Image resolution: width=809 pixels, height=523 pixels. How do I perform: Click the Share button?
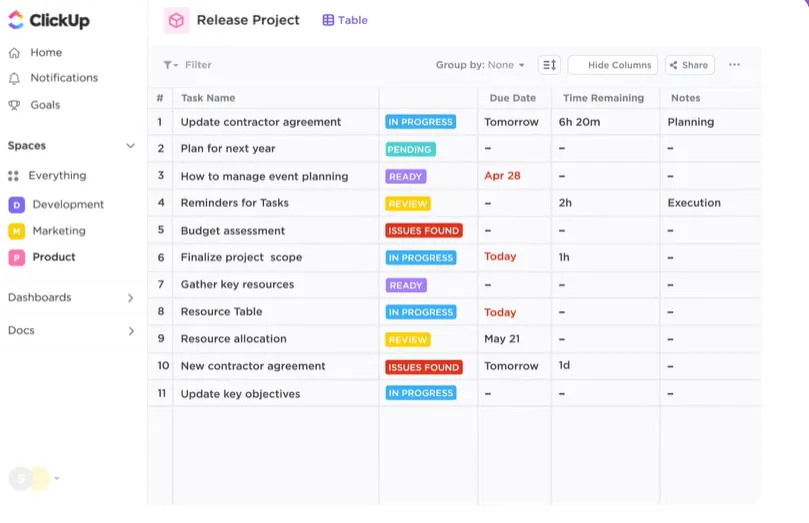(689, 65)
